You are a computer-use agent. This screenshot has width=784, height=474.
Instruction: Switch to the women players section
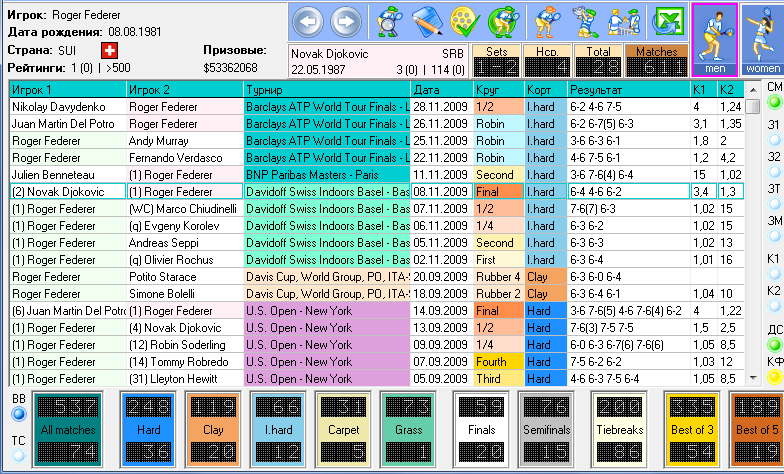point(762,40)
